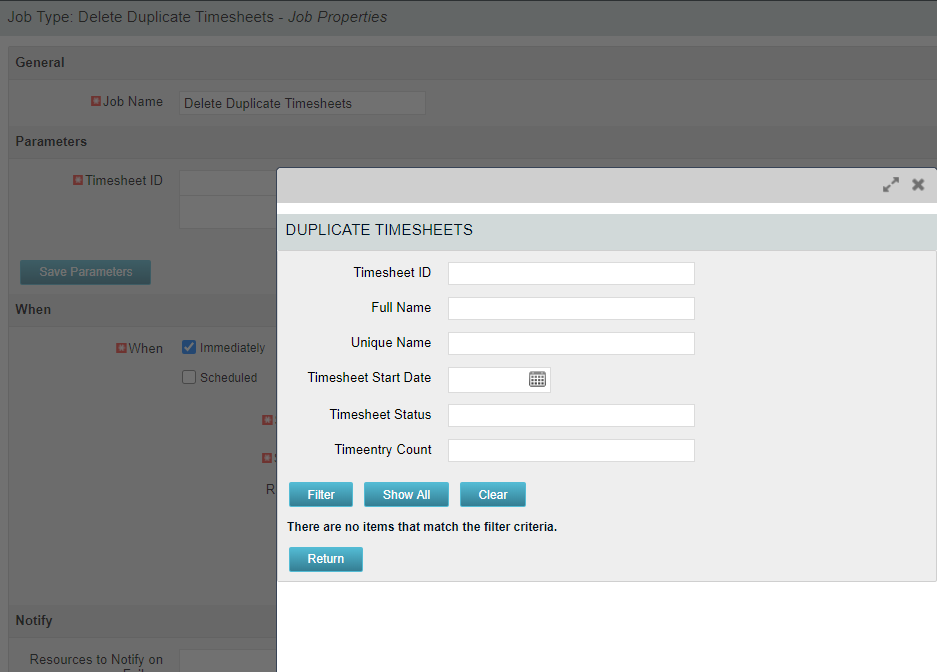
Task: Enable the Scheduled checkbox
Action: coord(189,377)
